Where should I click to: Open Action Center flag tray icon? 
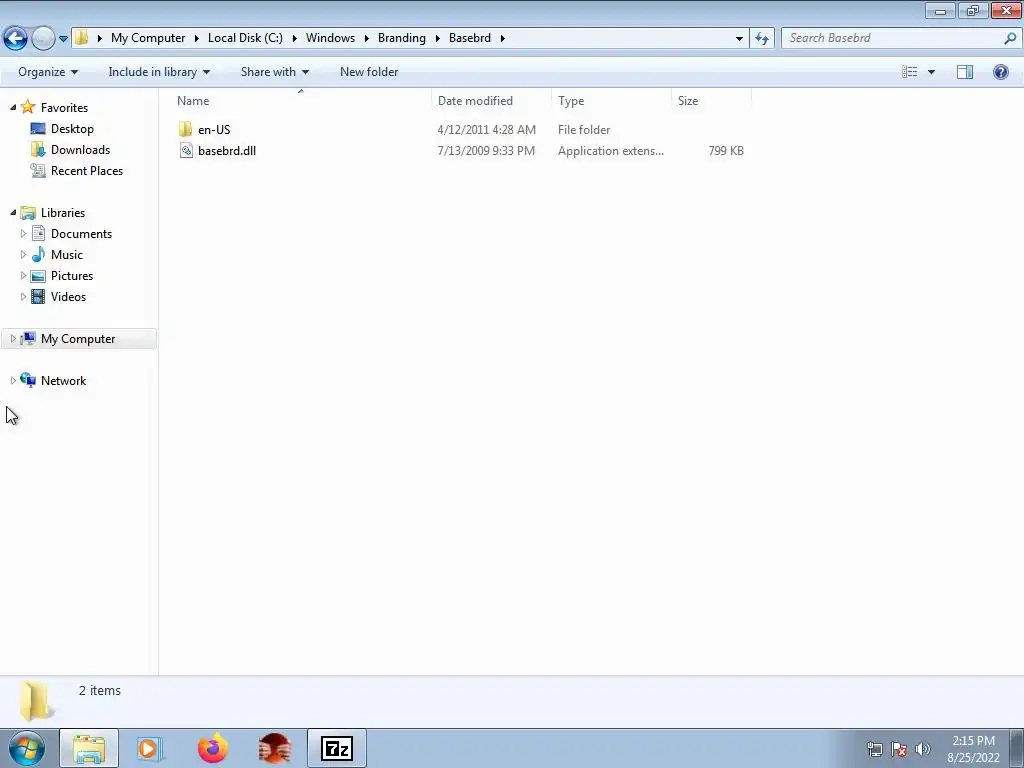point(899,749)
